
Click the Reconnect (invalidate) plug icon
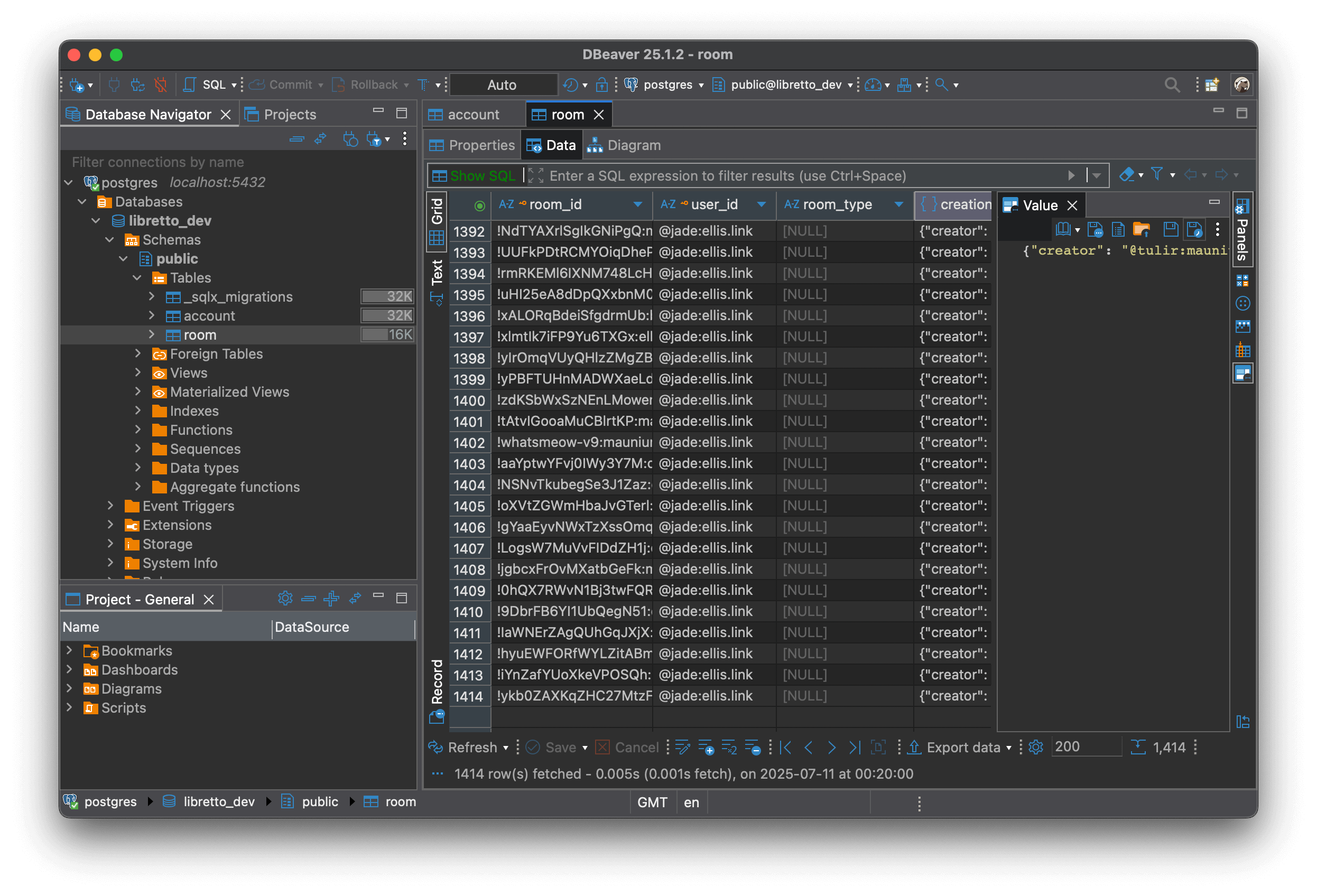138,85
